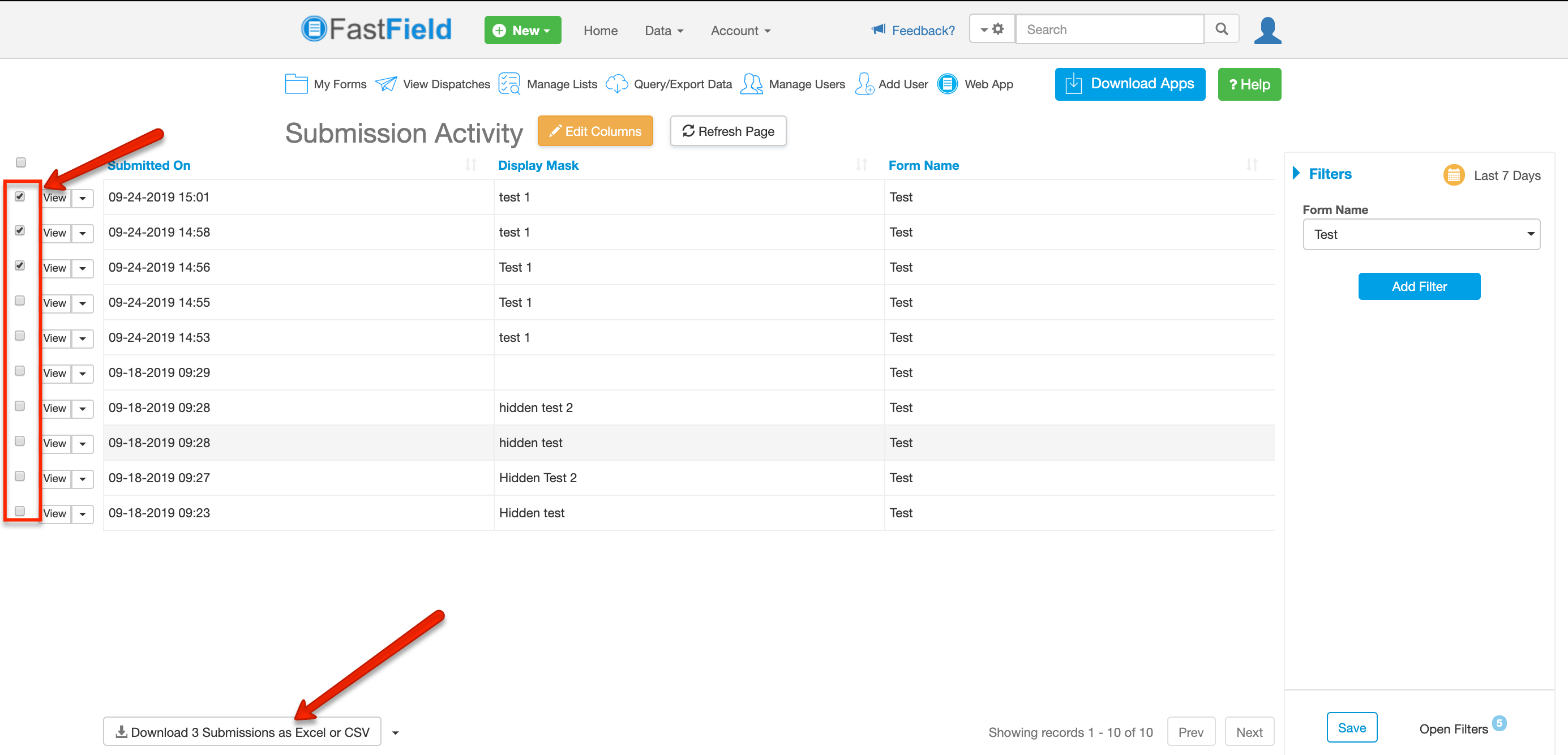Screen dimensions: 1568x755
Task: Click the search magnifier icon
Action: pyautogui.click(x=1221, y=29)
